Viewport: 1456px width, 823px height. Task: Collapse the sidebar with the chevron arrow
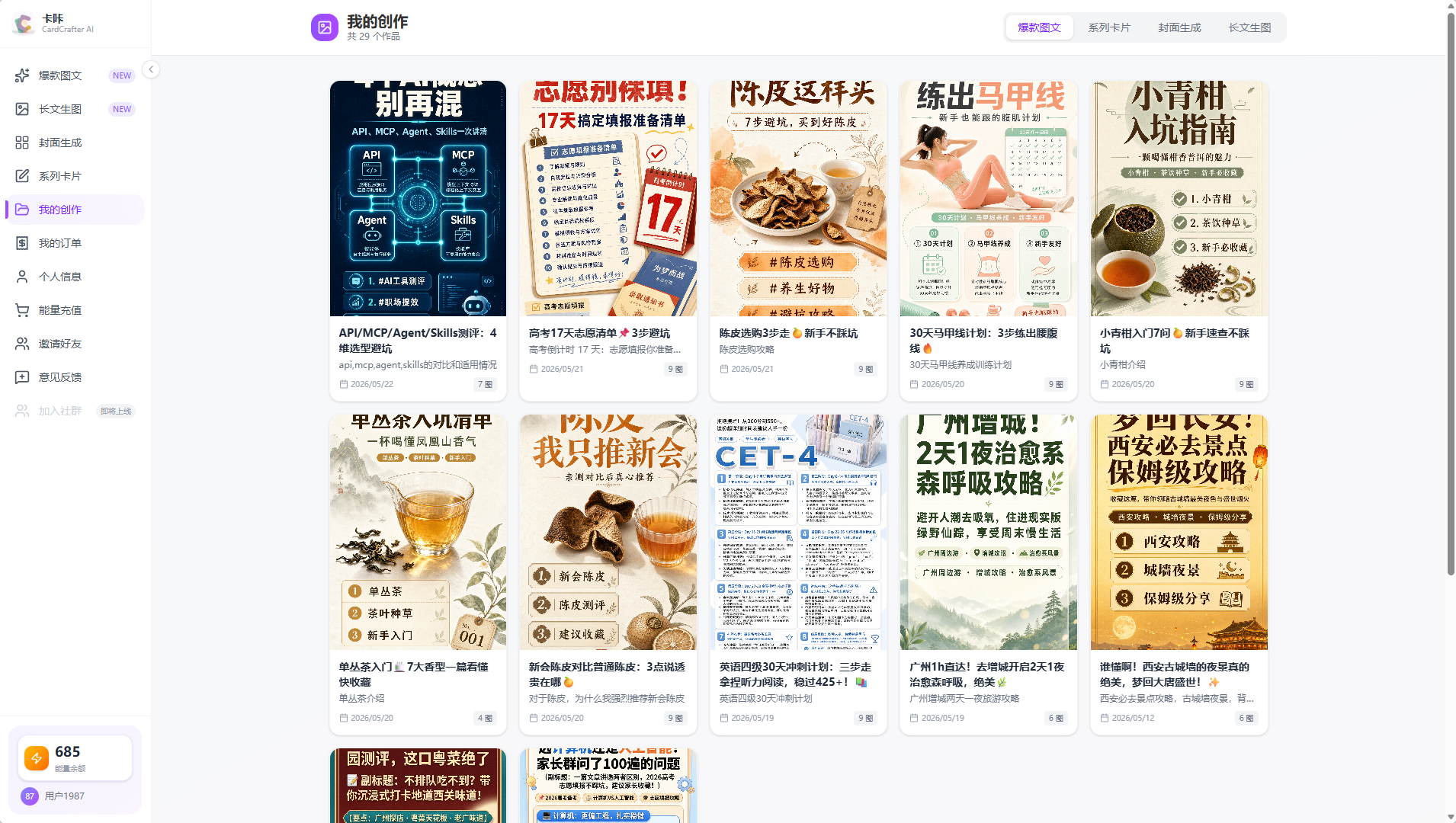pyautogui.click(x=151, y=69)
